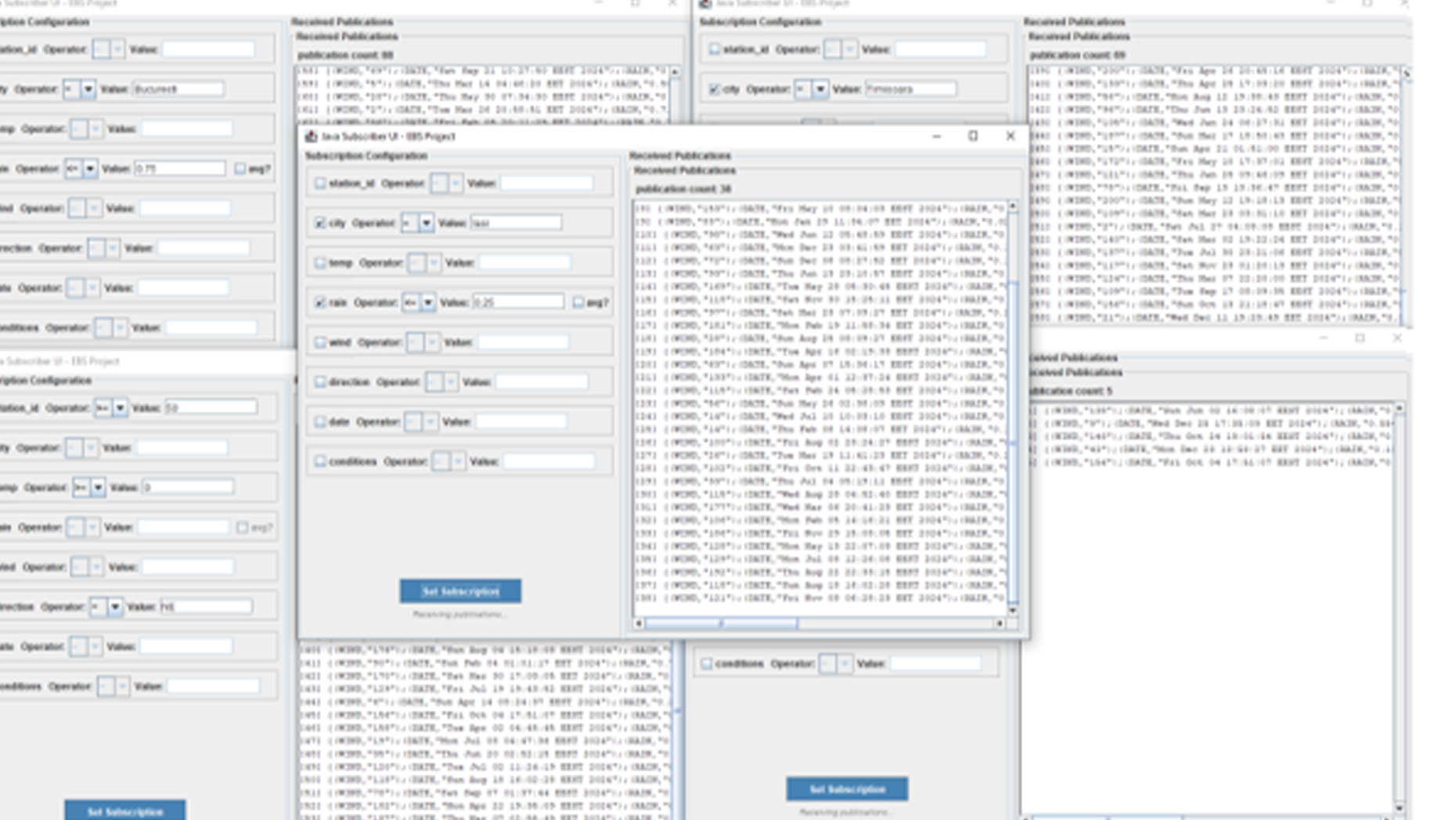The width and height of the screenshot is (1456, 820).
Task: Tick the avg? checkbox in the Bucuresti window
Action: (240, 168)
